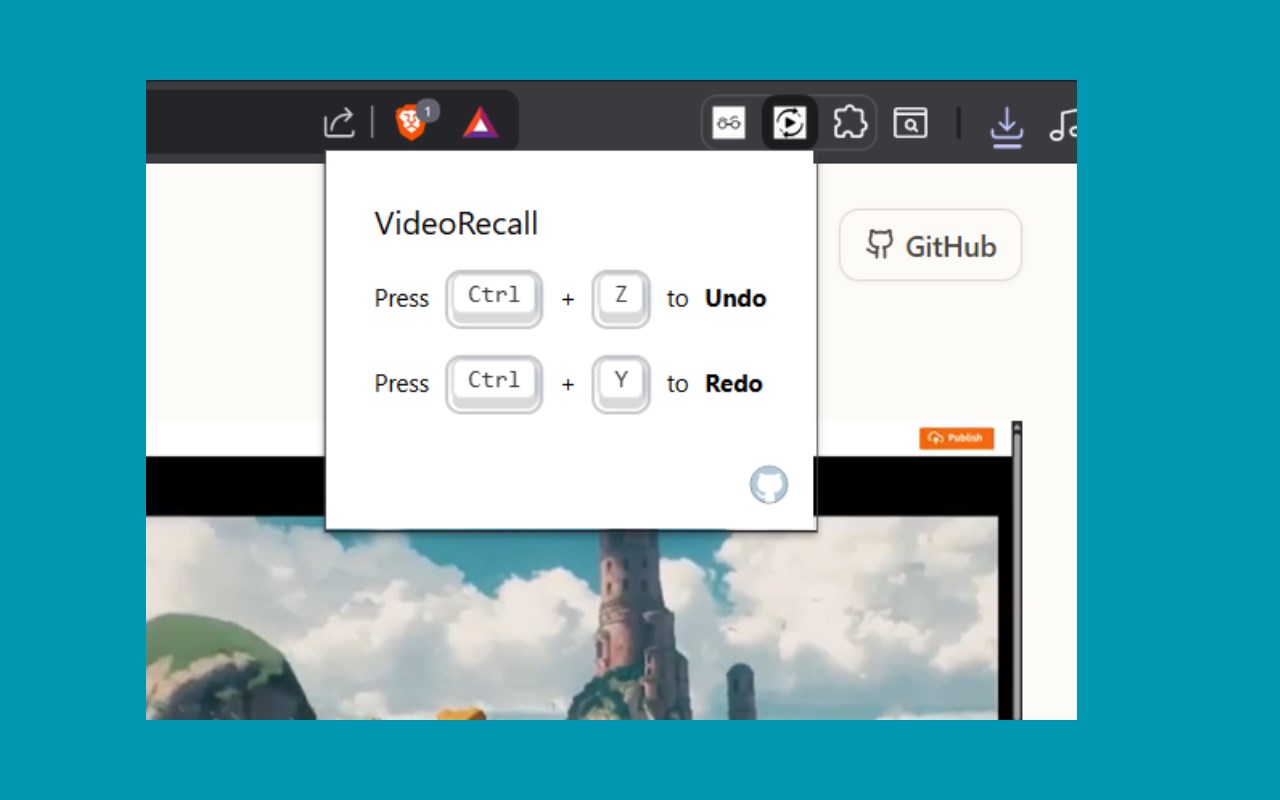Click the Ctrl key in Undo row
The height and width of the screenshot is (800, 1280).
click(494, 298)
